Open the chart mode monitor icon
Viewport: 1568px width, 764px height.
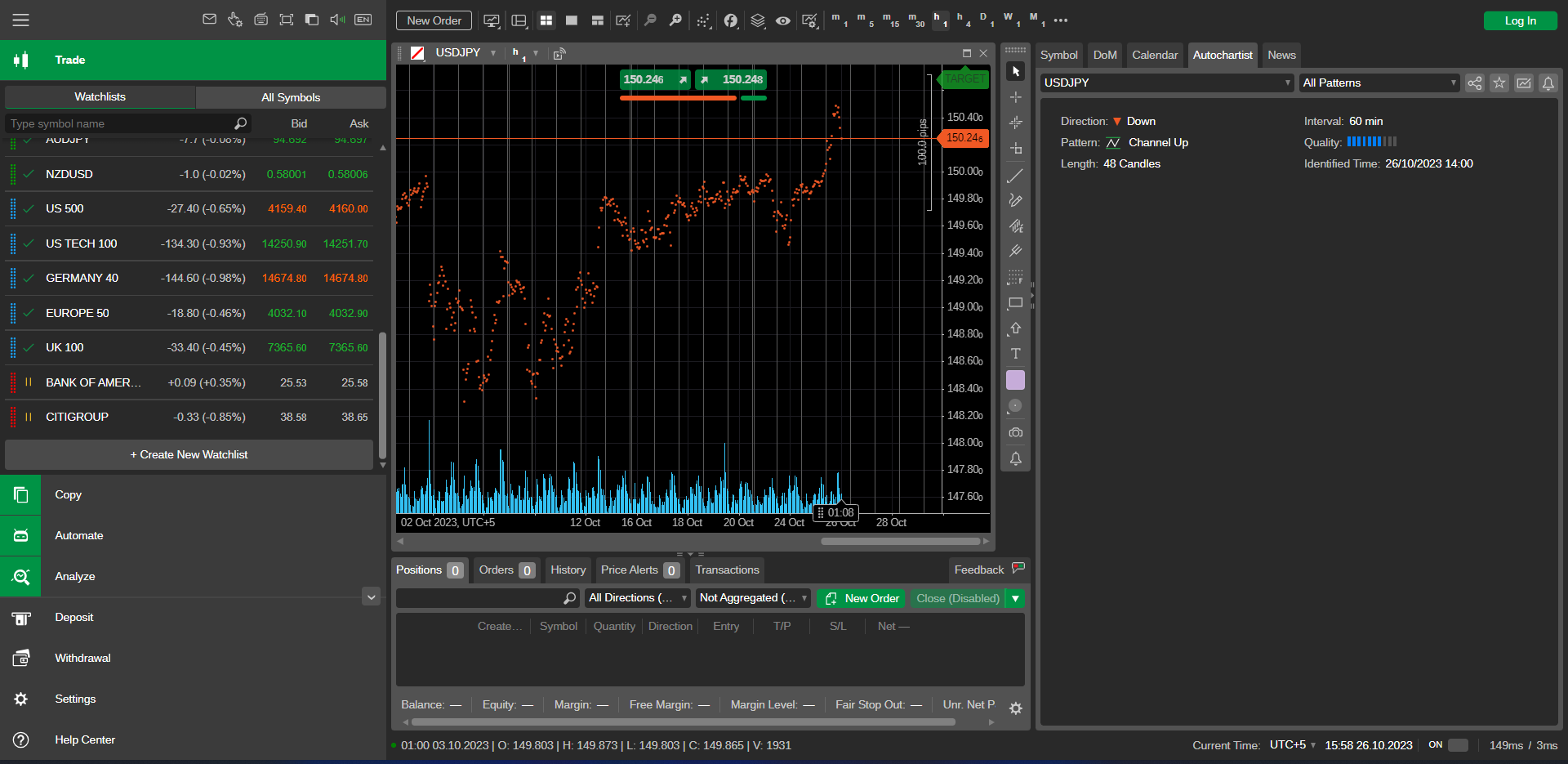tap(492, 20)
